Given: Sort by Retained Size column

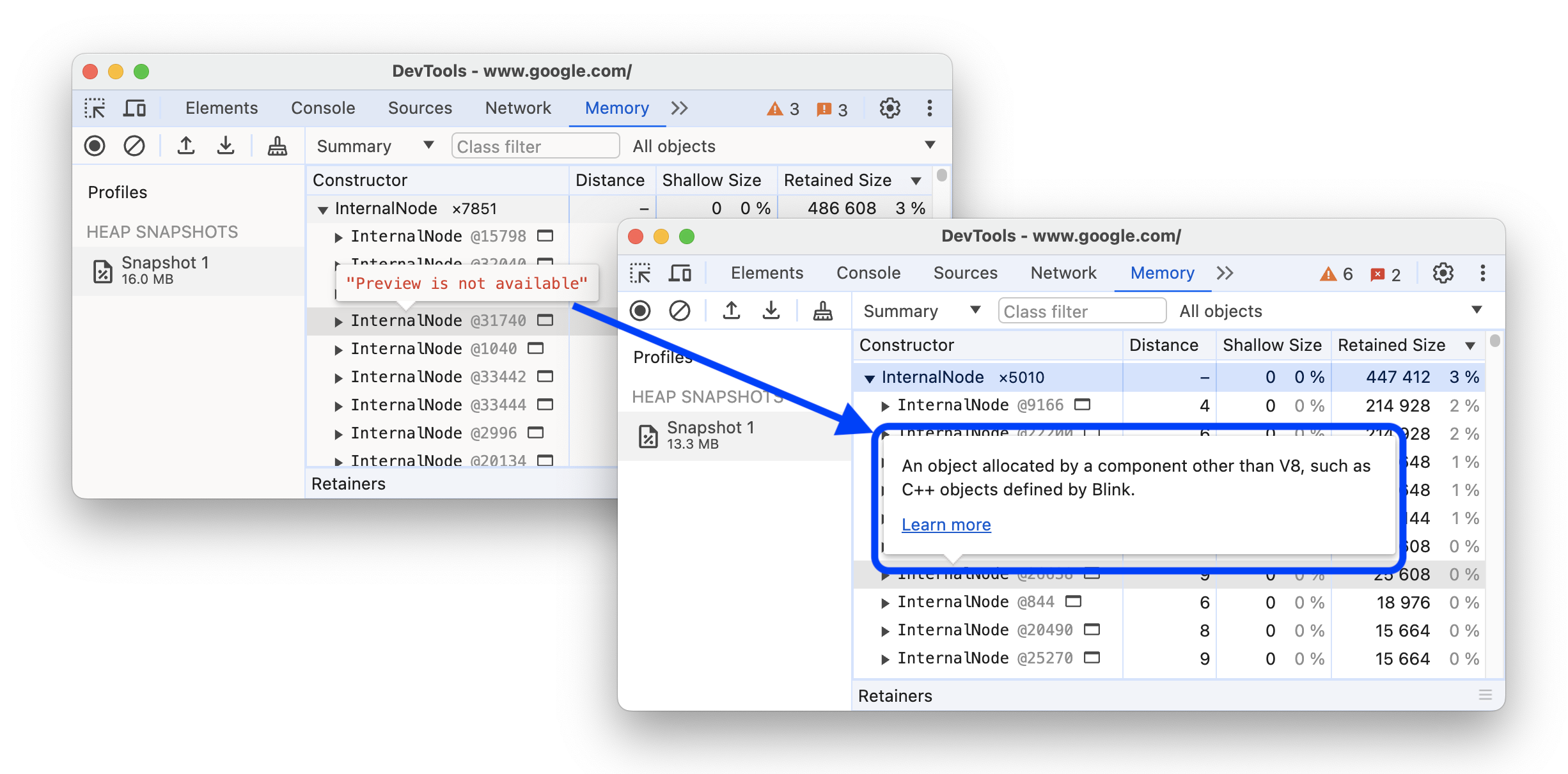Looking at the screenshot, I should click(x=1390, y=345).
